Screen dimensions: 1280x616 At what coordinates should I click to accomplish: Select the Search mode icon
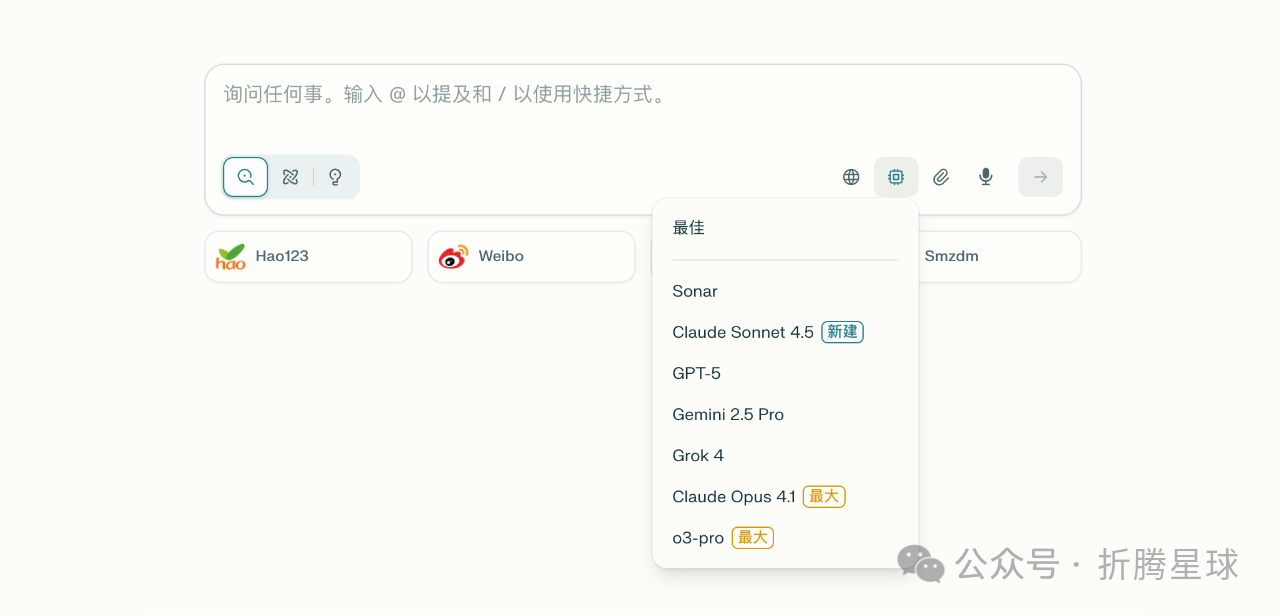coord(245,177)
